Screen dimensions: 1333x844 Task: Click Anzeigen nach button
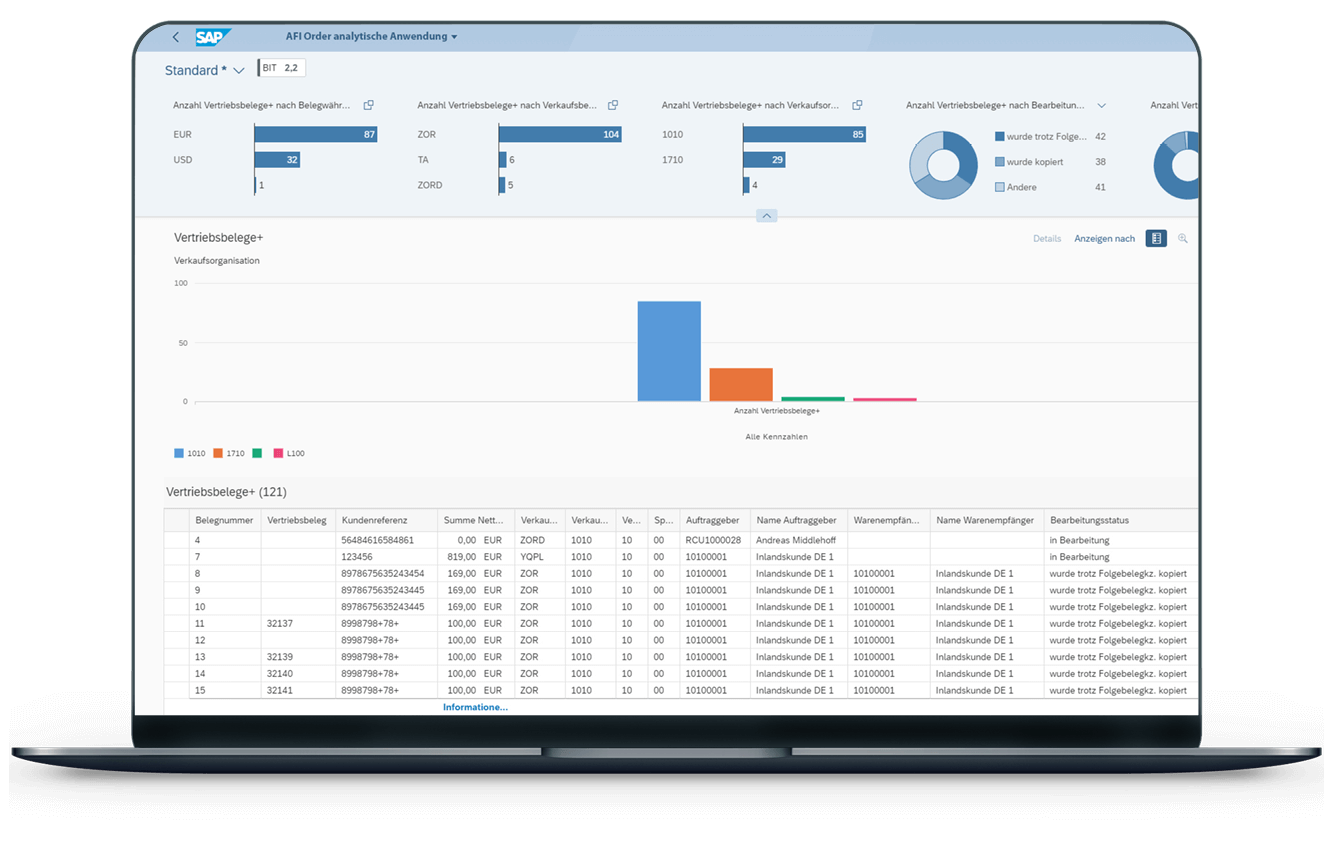coord(1104,239)
